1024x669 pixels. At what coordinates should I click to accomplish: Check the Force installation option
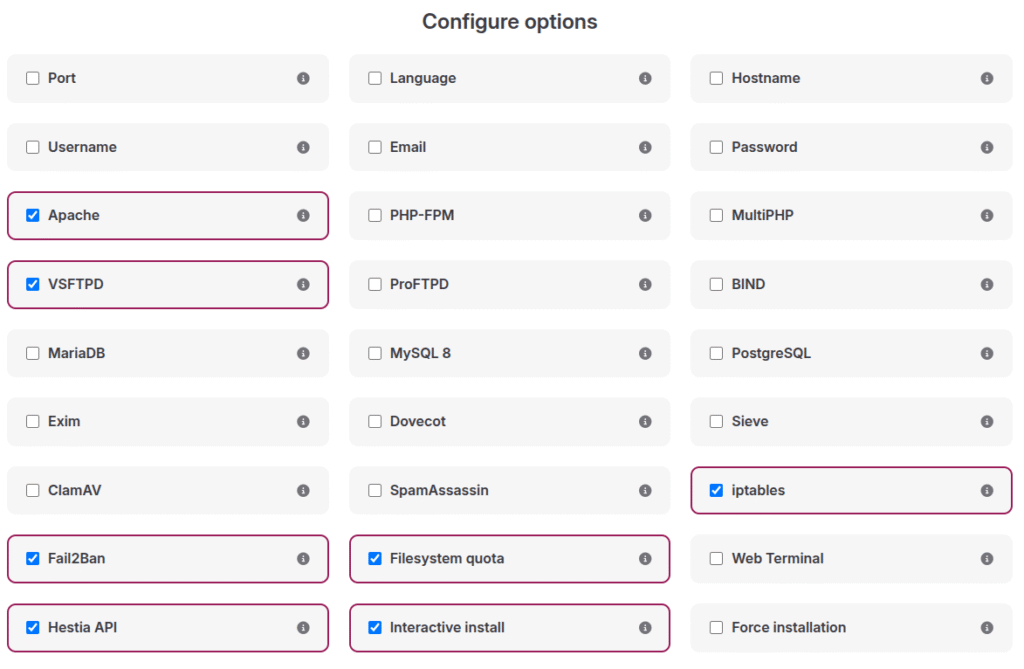(x=716, y=628)
